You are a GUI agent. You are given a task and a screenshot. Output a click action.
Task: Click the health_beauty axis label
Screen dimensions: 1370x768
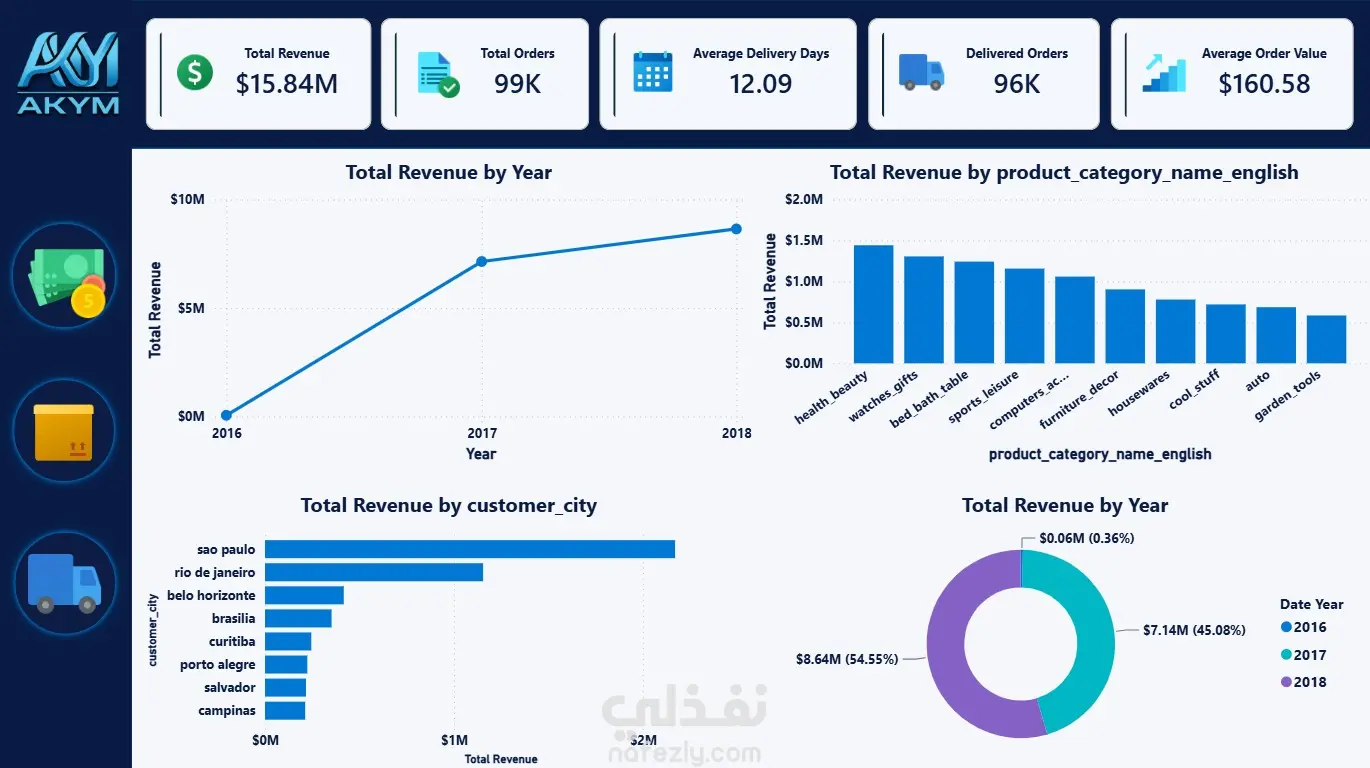(832, 397)
